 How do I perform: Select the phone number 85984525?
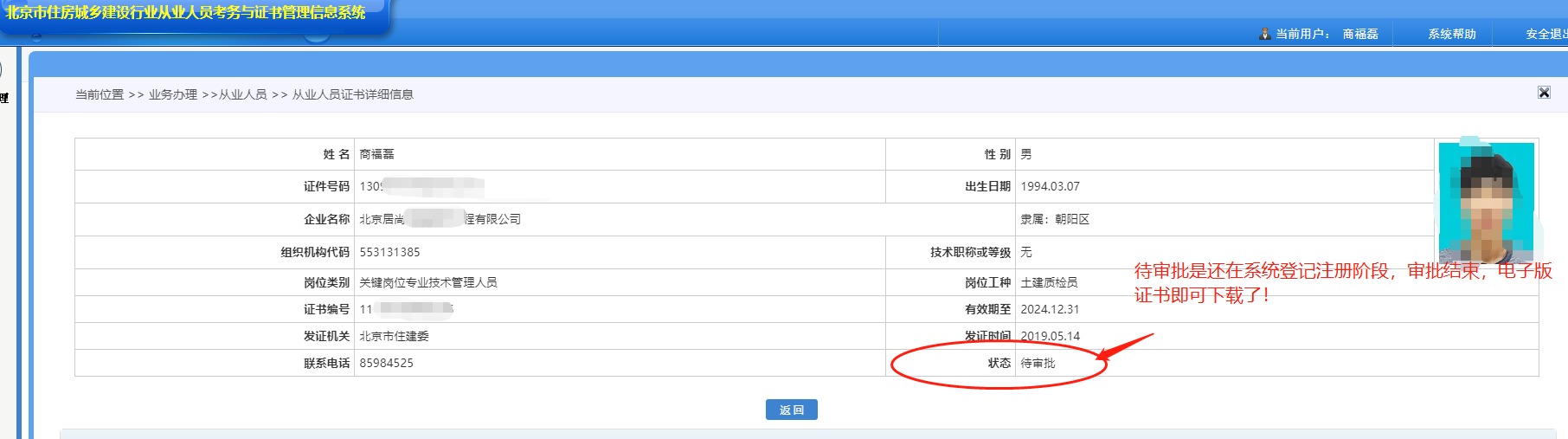coord(386,363)
